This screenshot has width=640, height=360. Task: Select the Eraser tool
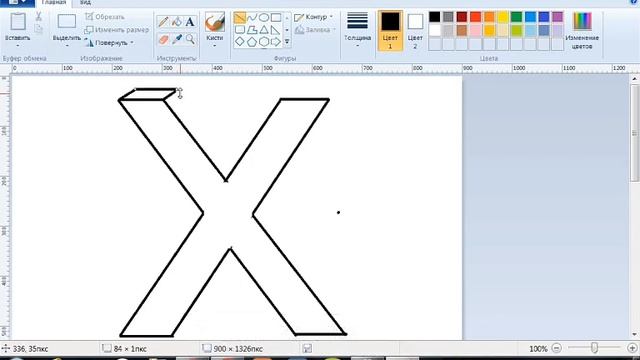[x=163, y=39]
